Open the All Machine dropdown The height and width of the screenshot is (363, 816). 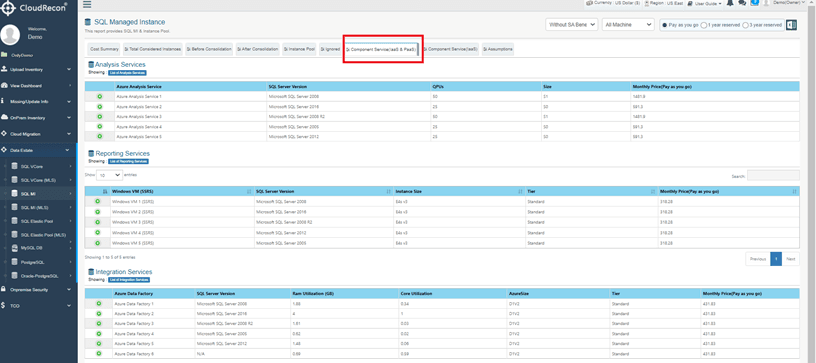click(628, 24)
